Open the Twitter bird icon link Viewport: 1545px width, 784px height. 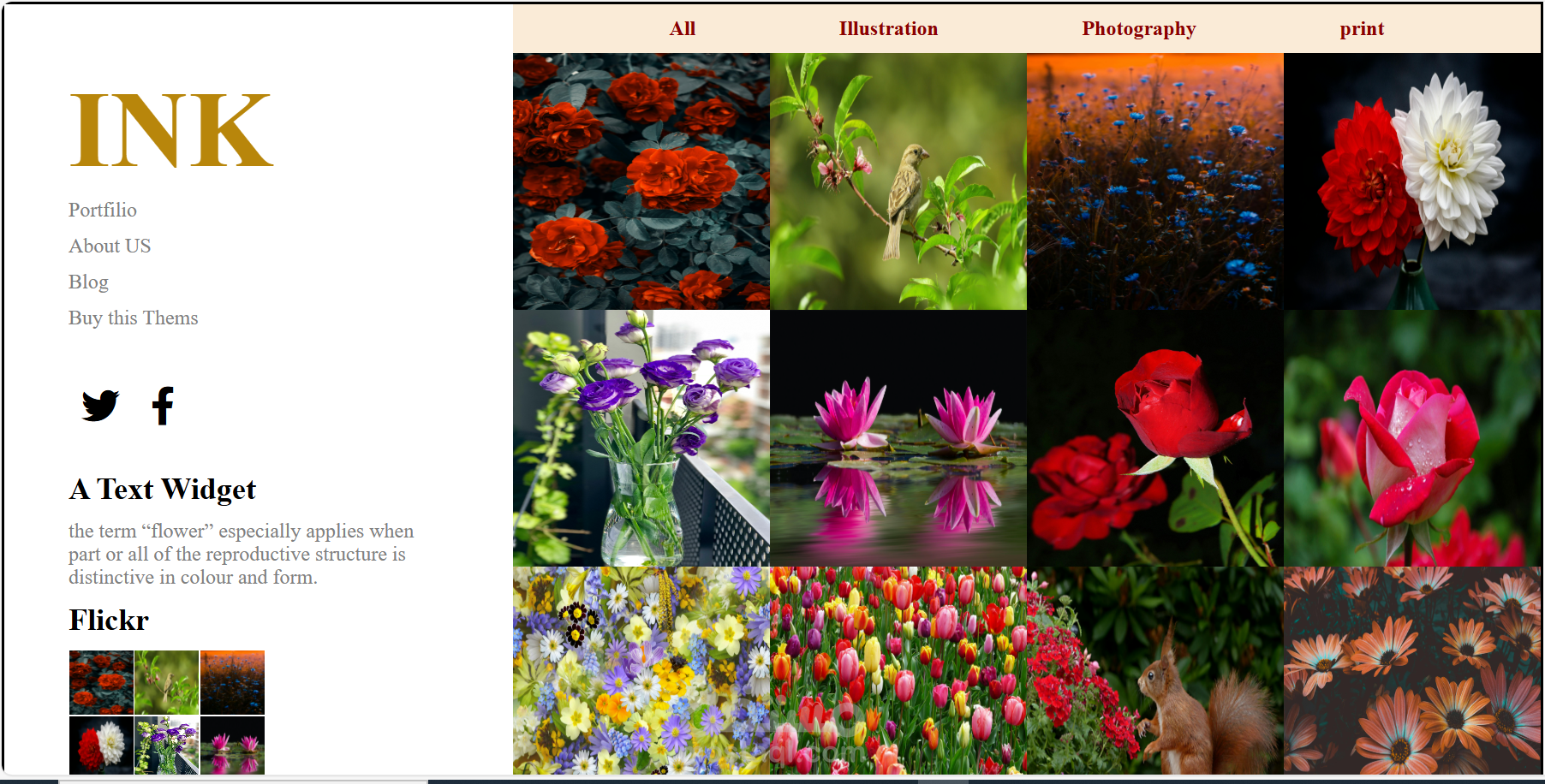click(x=100, y=406)
